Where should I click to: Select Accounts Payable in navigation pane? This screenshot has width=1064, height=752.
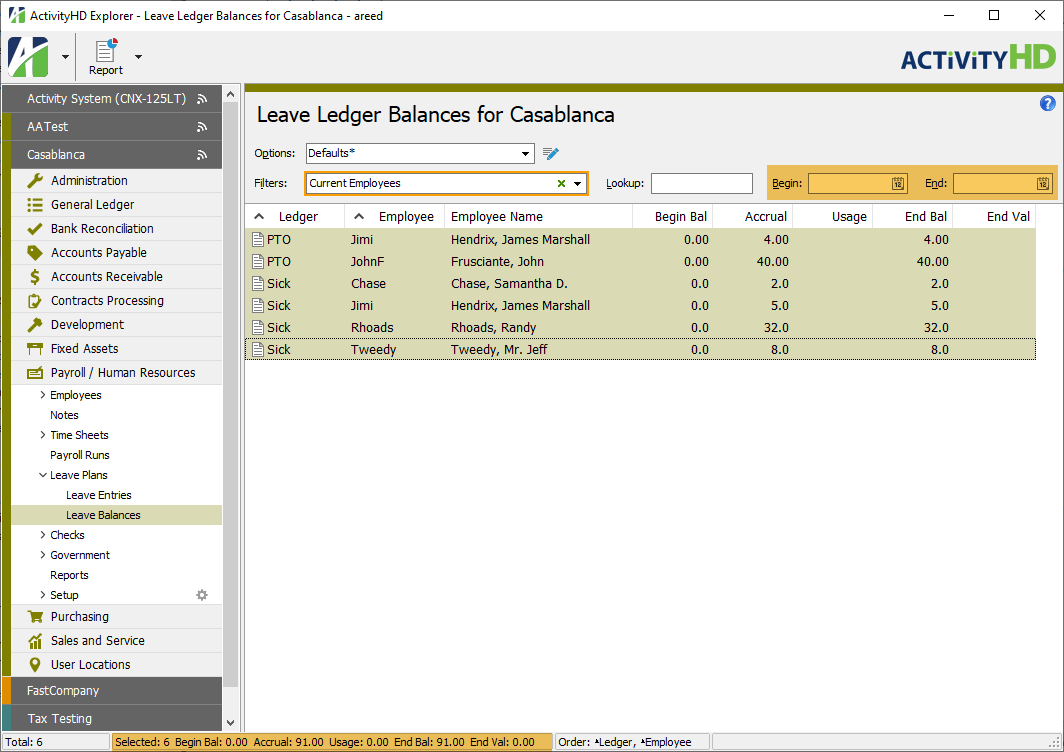[x=98, y=253]
